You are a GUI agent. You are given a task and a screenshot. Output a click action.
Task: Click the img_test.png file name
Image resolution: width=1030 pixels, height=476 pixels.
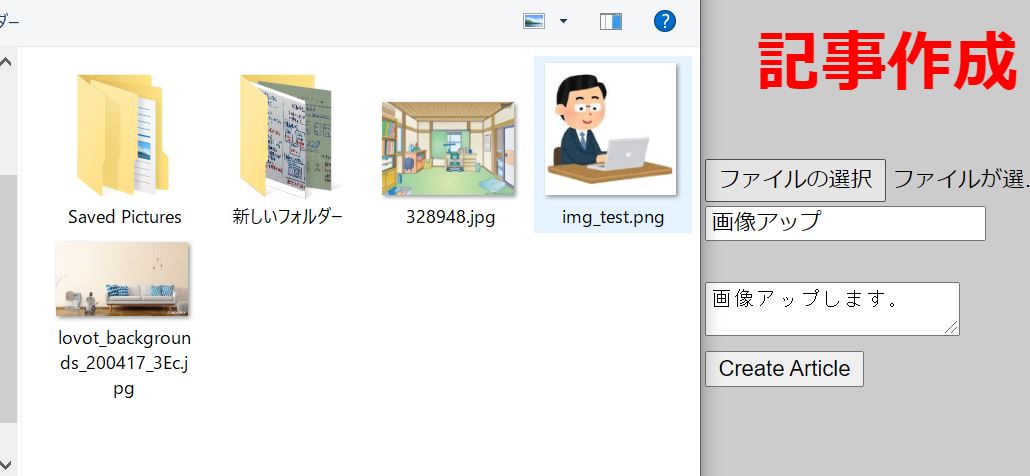(613, 218)
